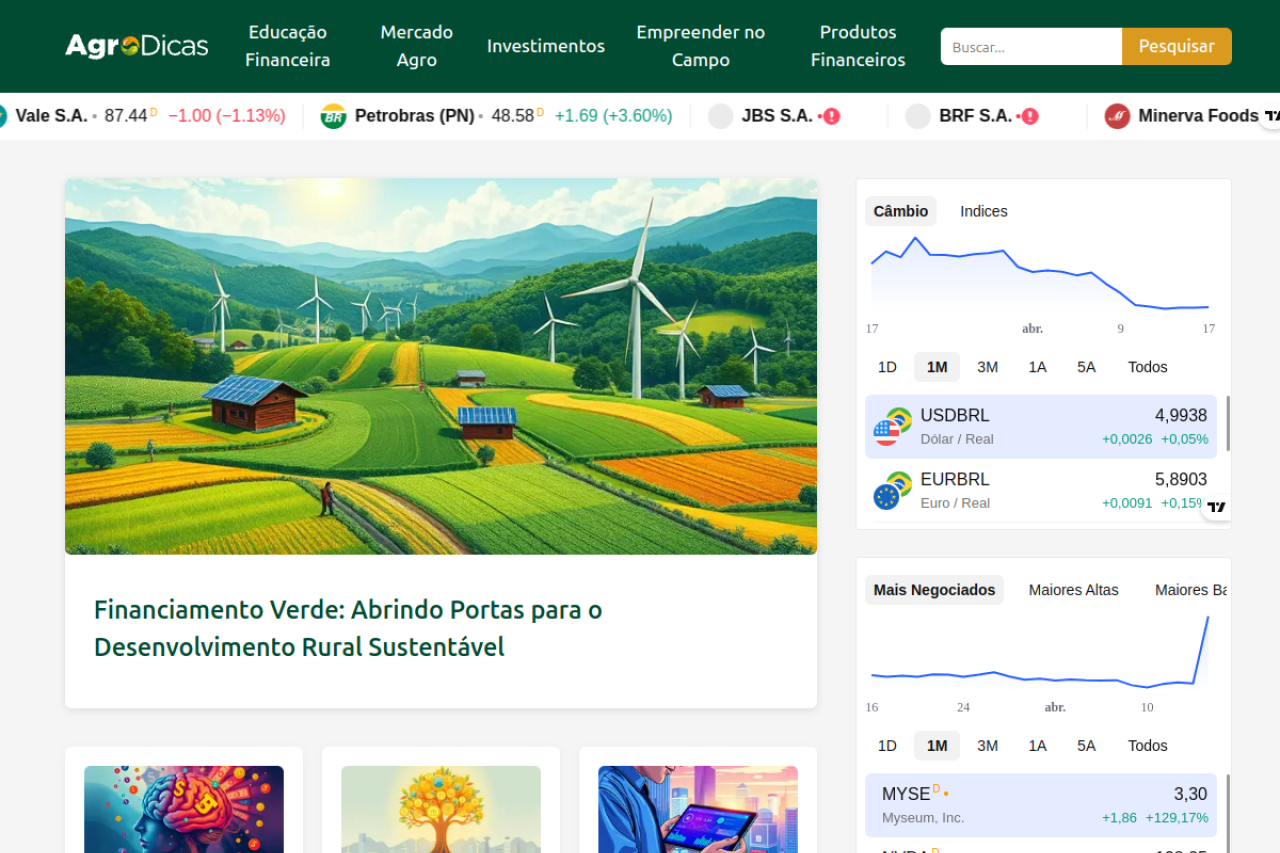
Task: Click the EURBRL flag pair icon
Action: [892, 491]
